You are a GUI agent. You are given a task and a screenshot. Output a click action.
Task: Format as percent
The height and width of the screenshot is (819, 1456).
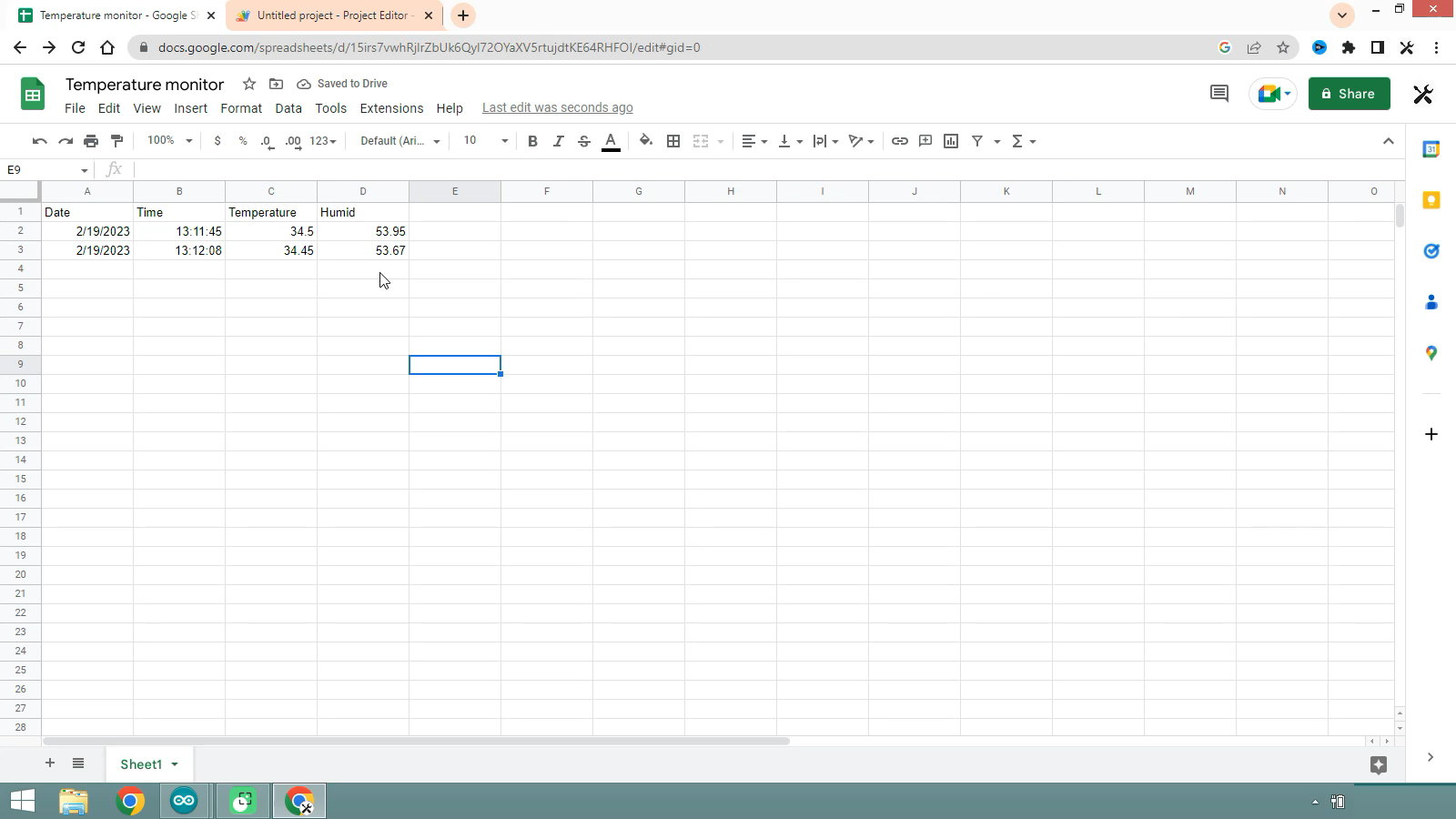pos(243,141)
